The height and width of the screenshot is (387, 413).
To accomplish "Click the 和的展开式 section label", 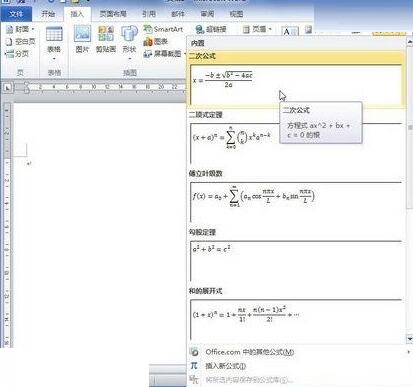I will [206, 291].
